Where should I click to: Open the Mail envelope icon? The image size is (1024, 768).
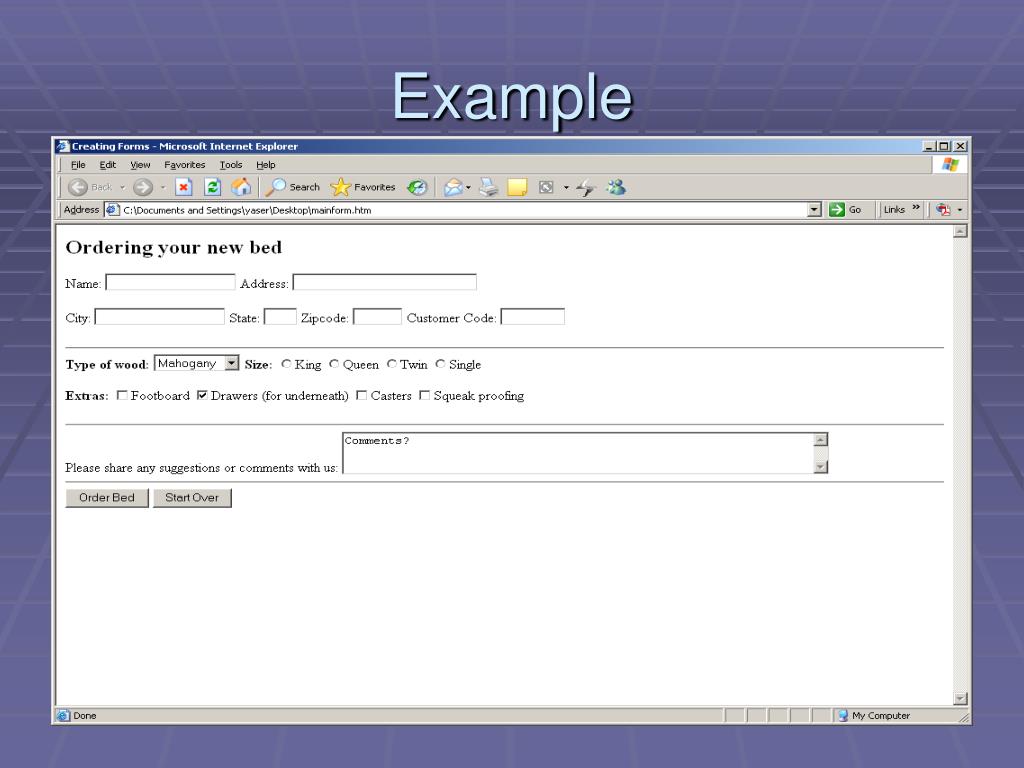[453, 188]
